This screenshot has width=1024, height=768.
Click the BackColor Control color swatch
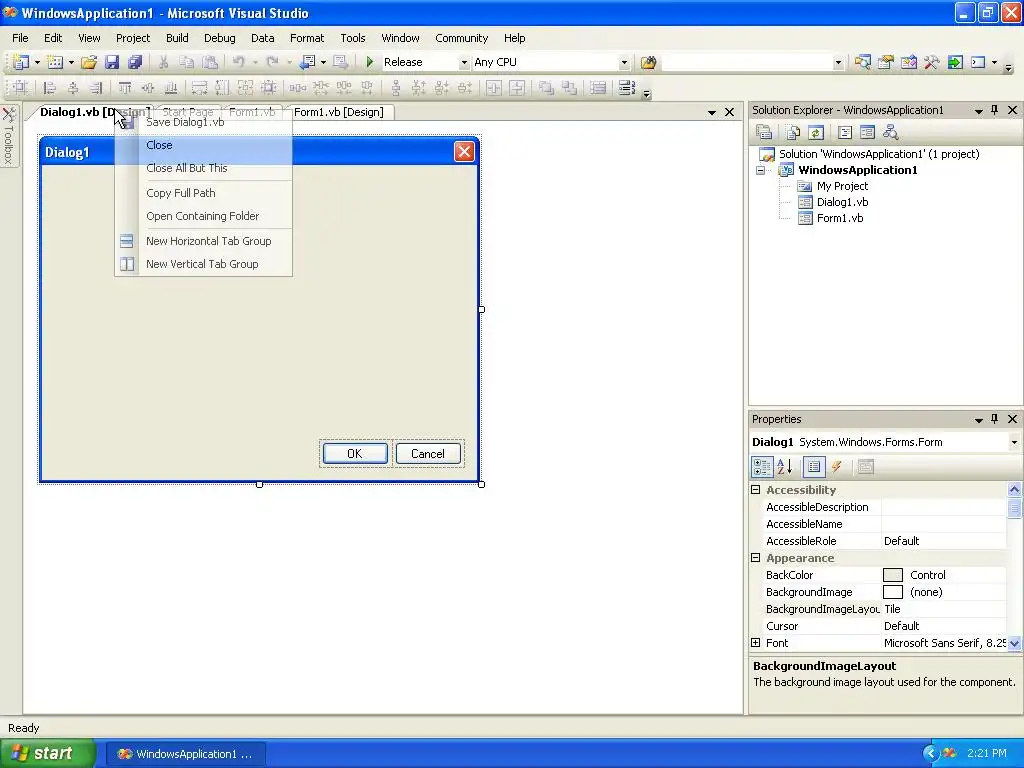click(x=893, y=575)
